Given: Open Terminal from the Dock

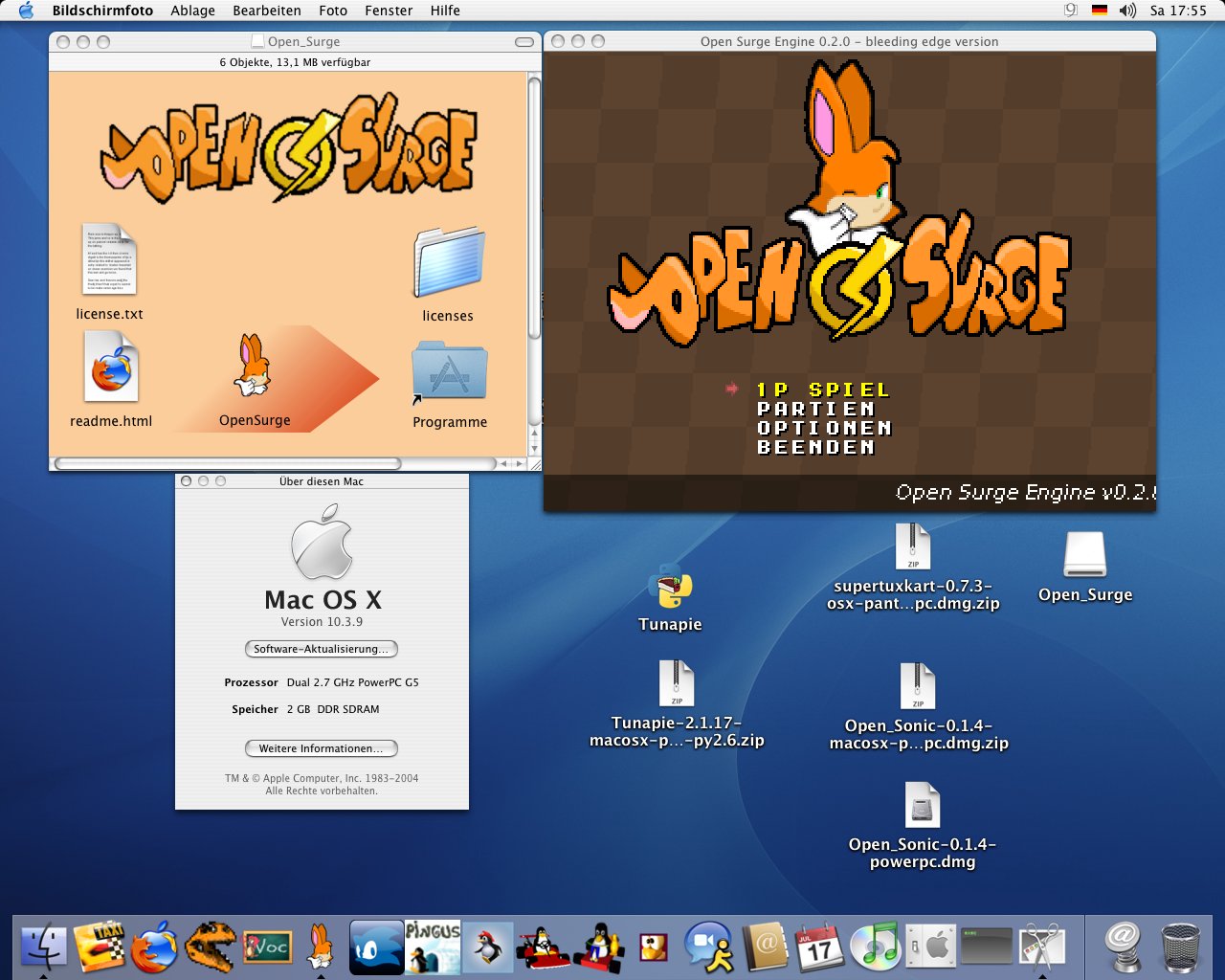Looking at the screenshot, I should click(x=987, y=947).
